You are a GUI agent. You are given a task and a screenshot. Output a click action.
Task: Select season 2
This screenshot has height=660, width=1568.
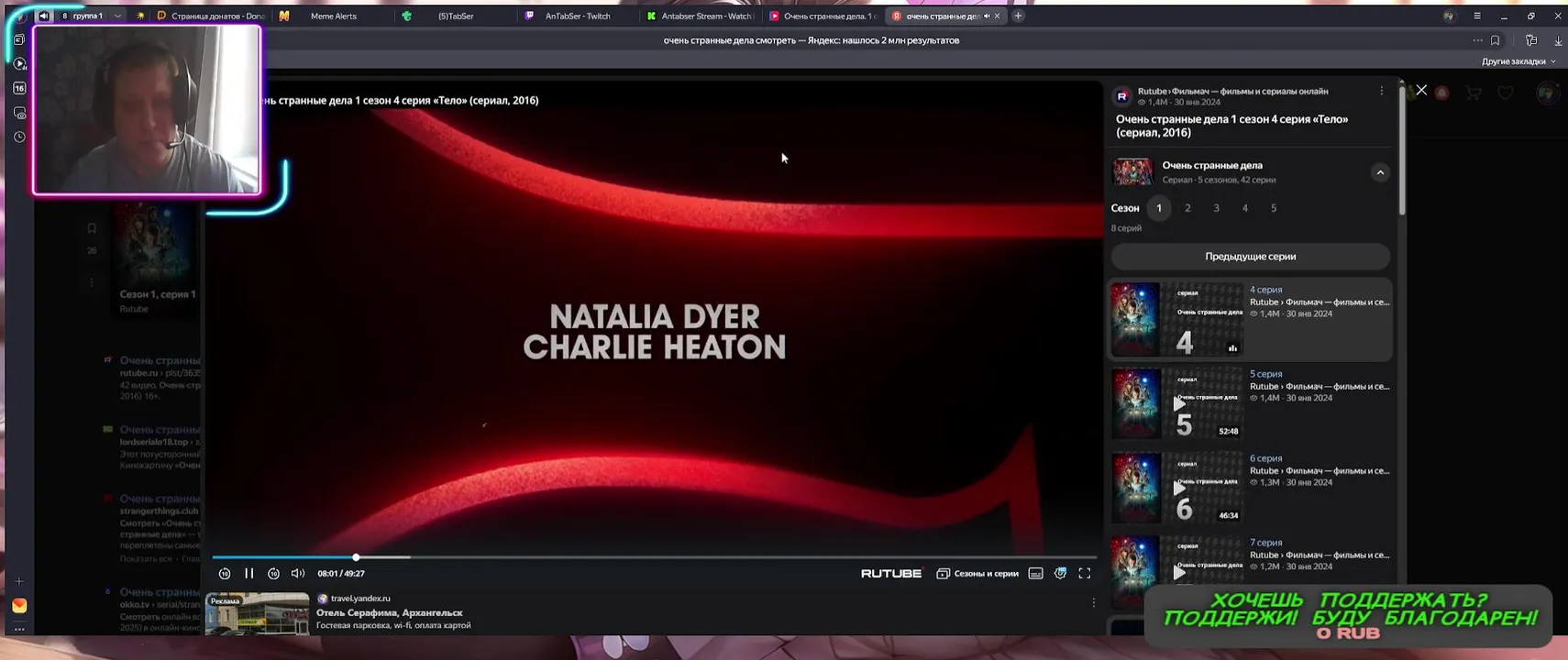[x=1187, y=208]
